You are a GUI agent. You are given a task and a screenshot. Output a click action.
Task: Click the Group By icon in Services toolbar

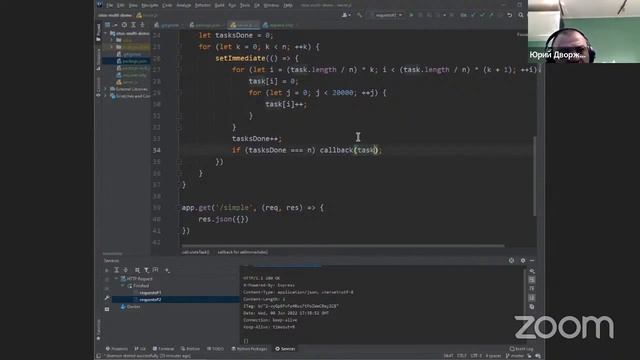(x=137, y=270)
